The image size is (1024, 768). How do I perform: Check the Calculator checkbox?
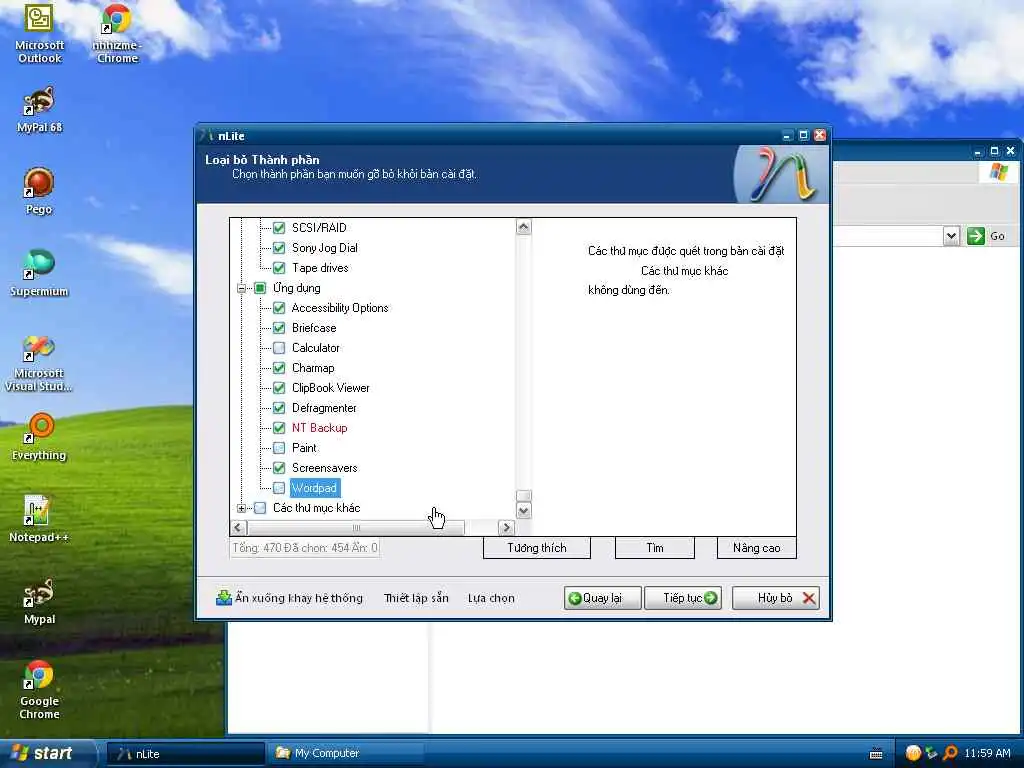click(279, 348)
